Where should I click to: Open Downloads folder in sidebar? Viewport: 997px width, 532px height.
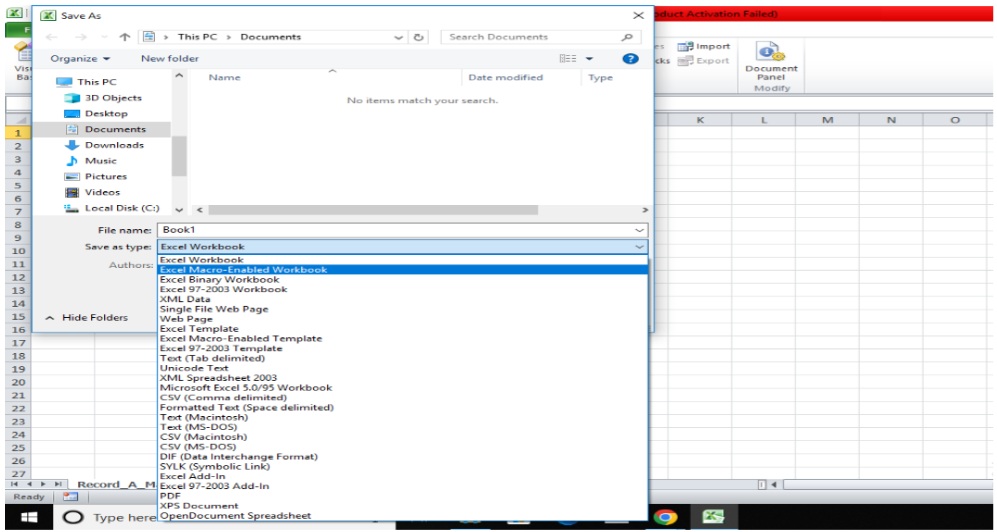coord(104,145)
